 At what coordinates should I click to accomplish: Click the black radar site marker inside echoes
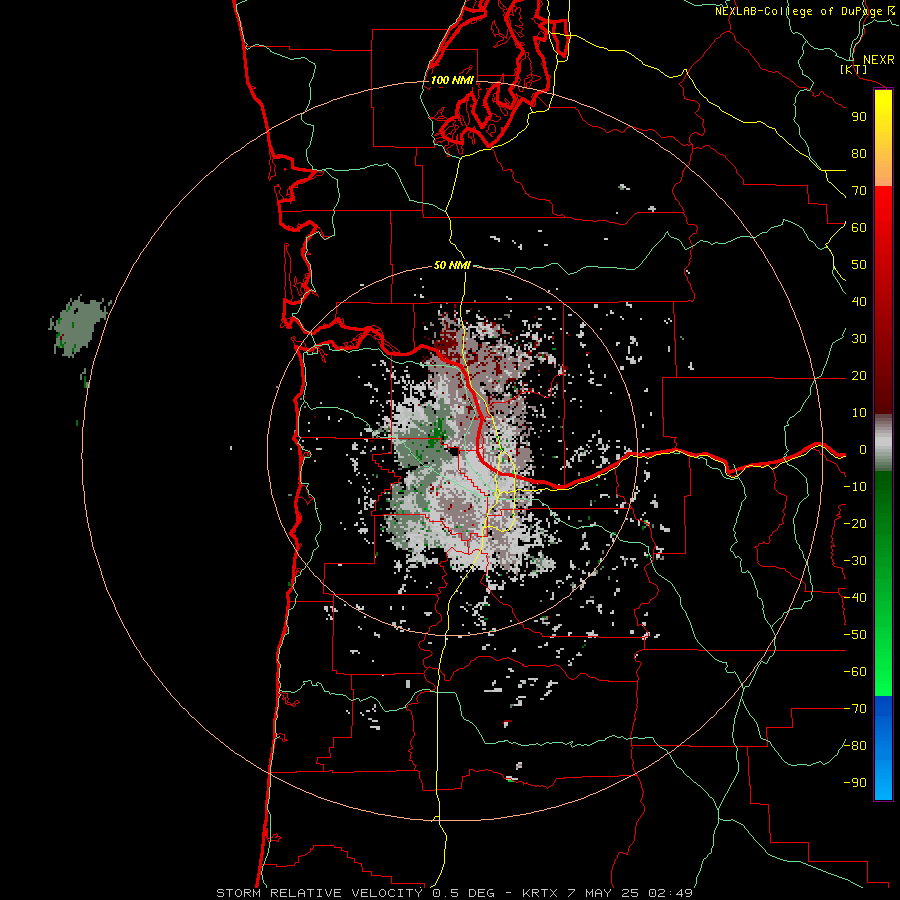coord(454,452)
